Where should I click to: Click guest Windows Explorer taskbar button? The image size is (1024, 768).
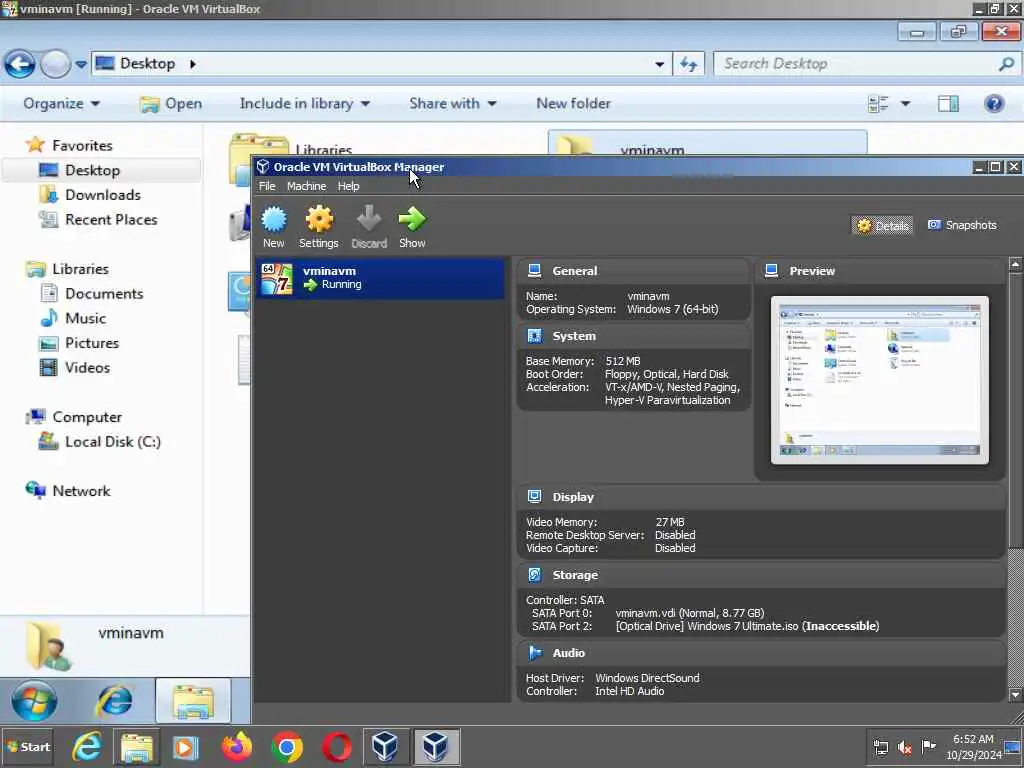pos(193,701)
